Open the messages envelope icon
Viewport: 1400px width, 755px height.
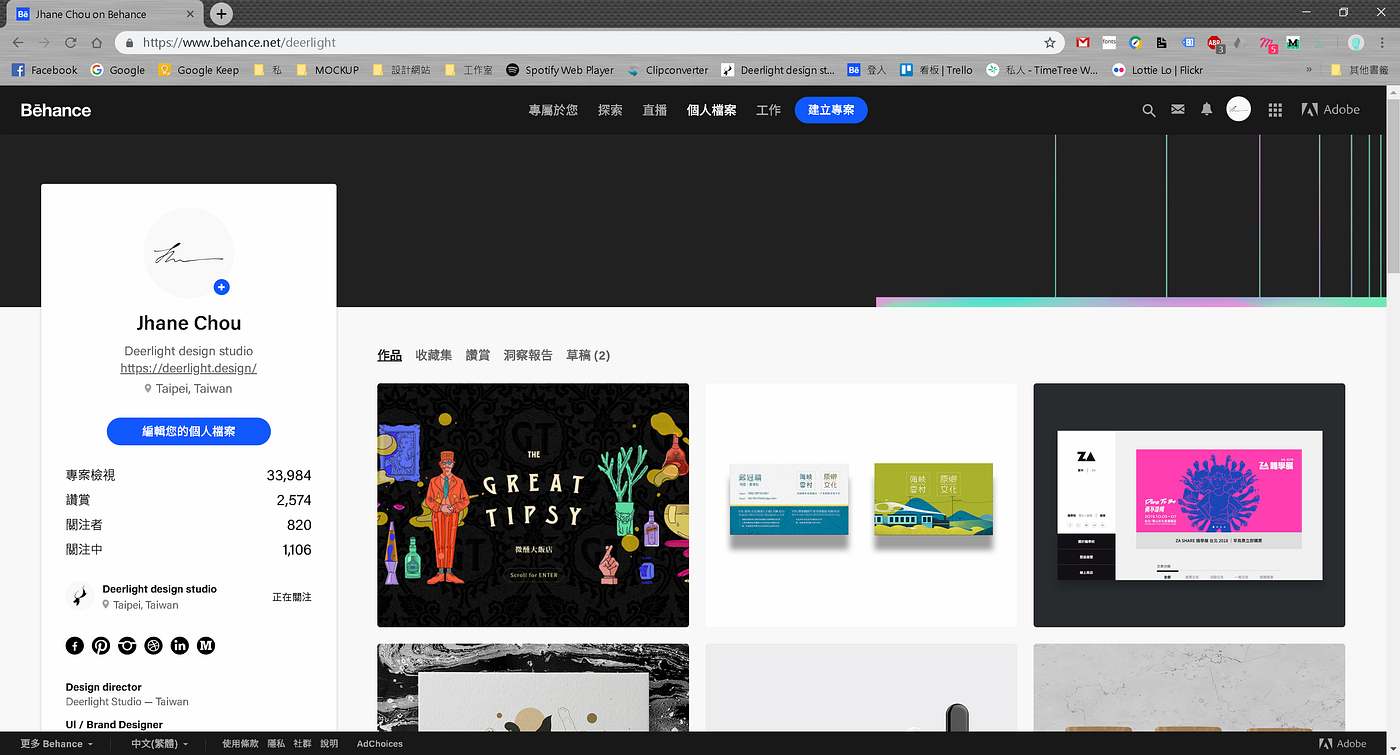click(x=1177, y=110)
